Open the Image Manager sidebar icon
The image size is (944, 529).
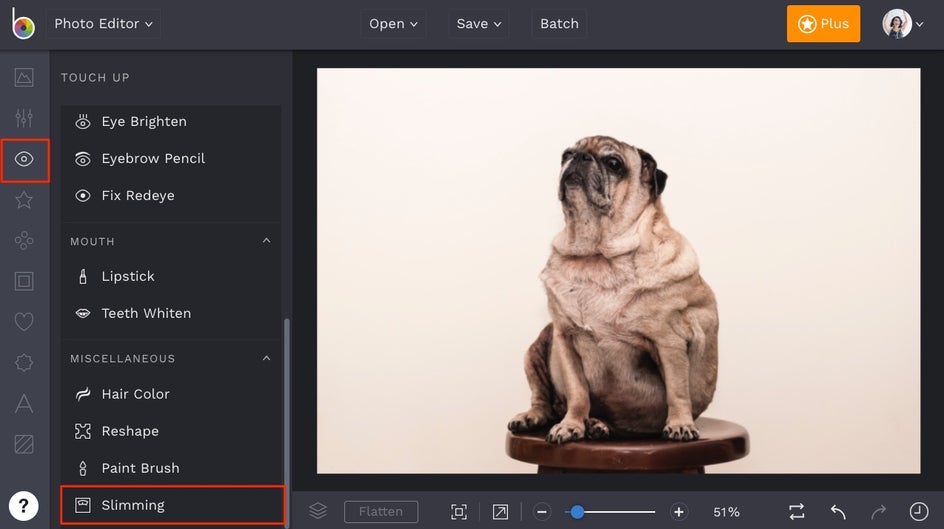[x=24, y=77]
